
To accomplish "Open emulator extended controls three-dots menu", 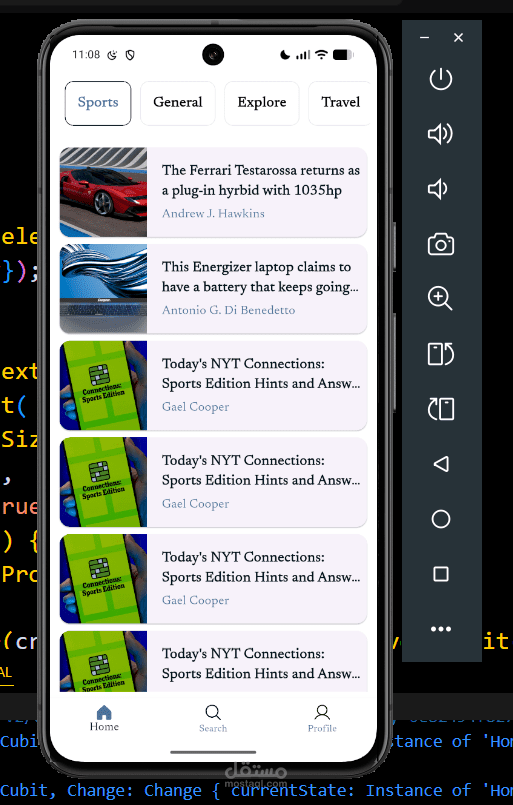I will [x=441, y=629].
